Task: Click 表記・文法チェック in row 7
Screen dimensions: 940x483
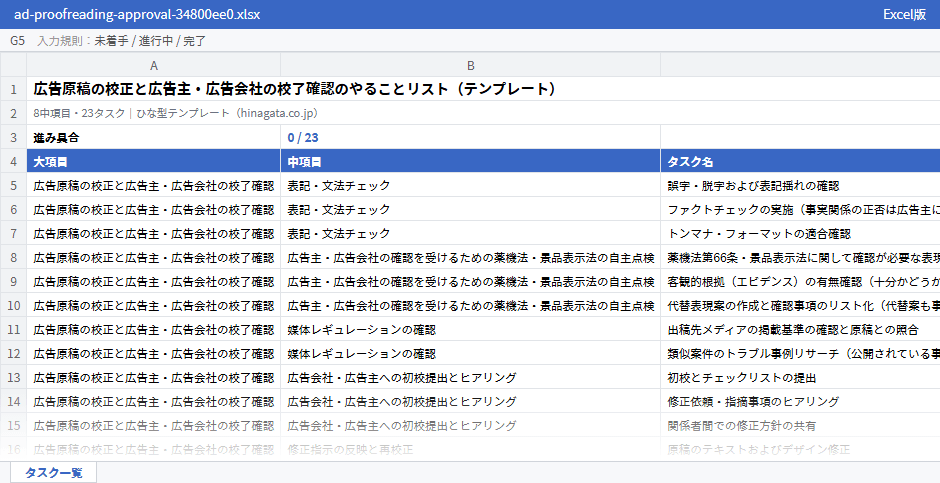Action: (x=471, y=234)
